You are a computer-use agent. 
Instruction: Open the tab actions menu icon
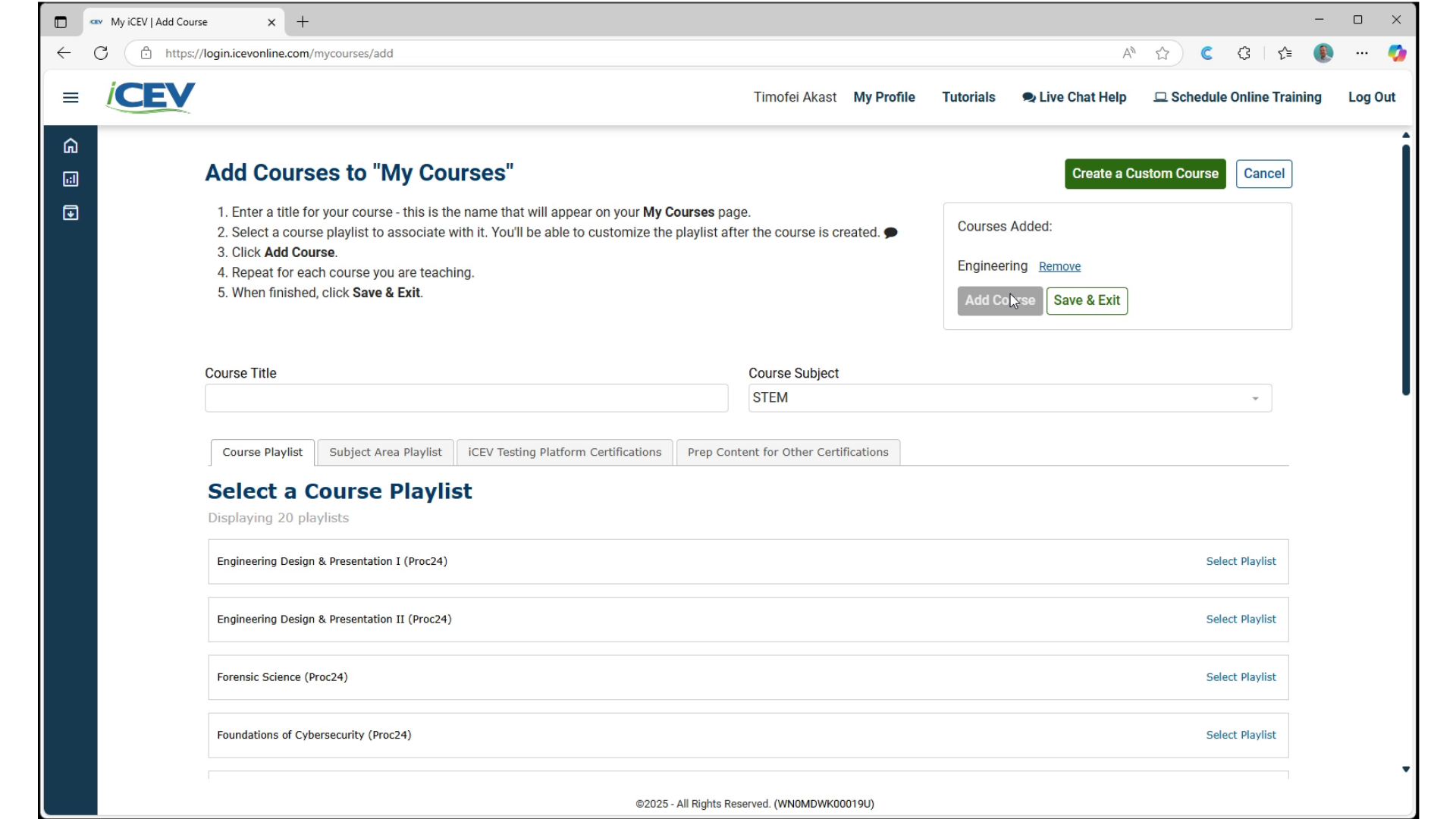61,22
